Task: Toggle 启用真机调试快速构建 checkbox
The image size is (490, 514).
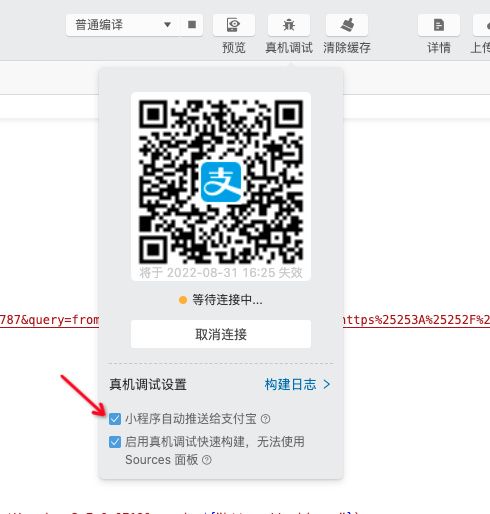Action: pos(115,442)
